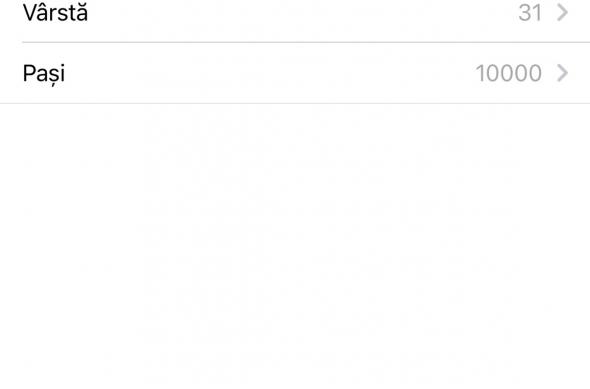Go to age detail via right chevron
The image size is (590, 389).
562,12
